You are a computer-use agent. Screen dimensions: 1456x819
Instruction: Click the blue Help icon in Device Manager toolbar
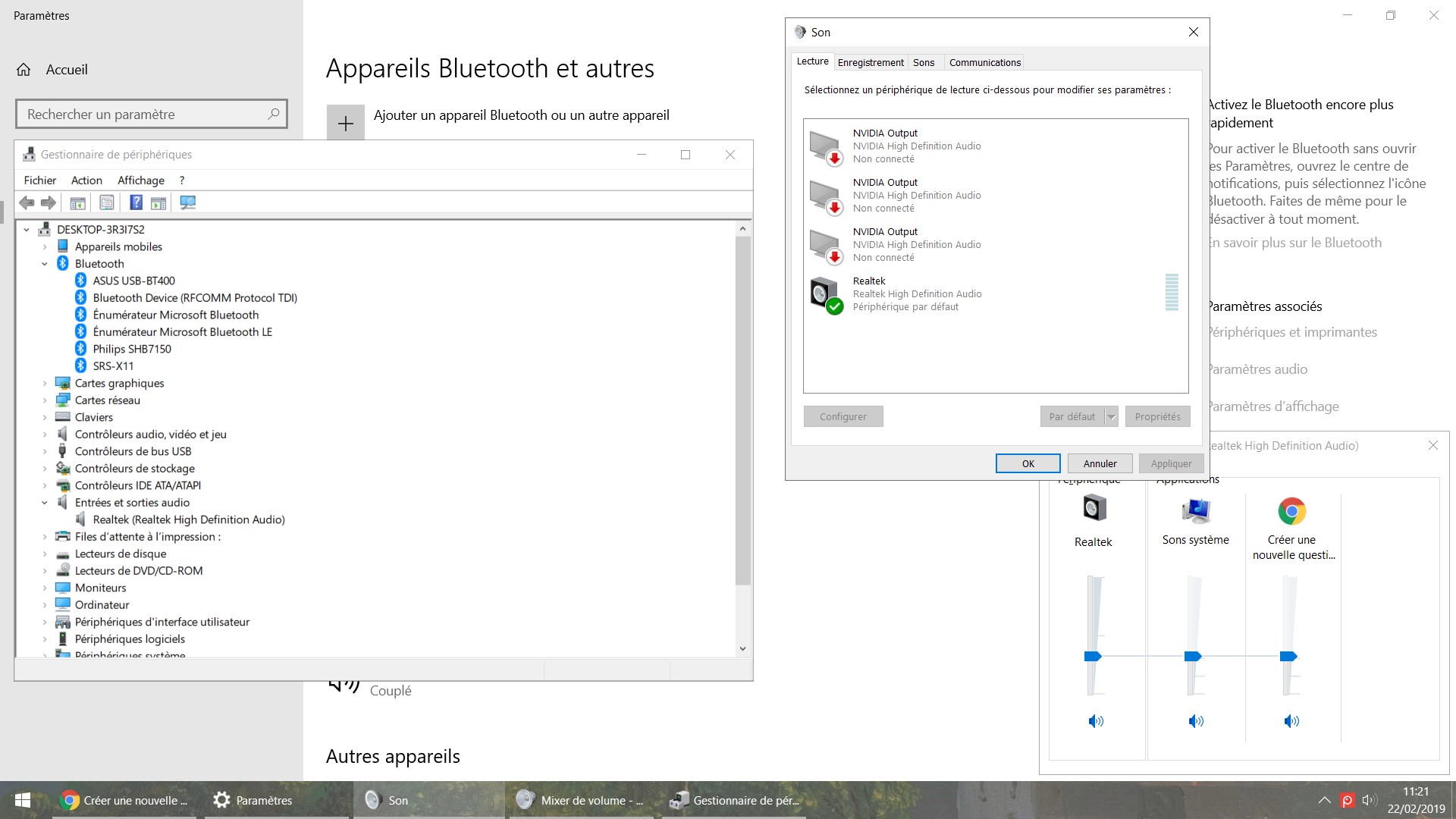coord(136,202)
